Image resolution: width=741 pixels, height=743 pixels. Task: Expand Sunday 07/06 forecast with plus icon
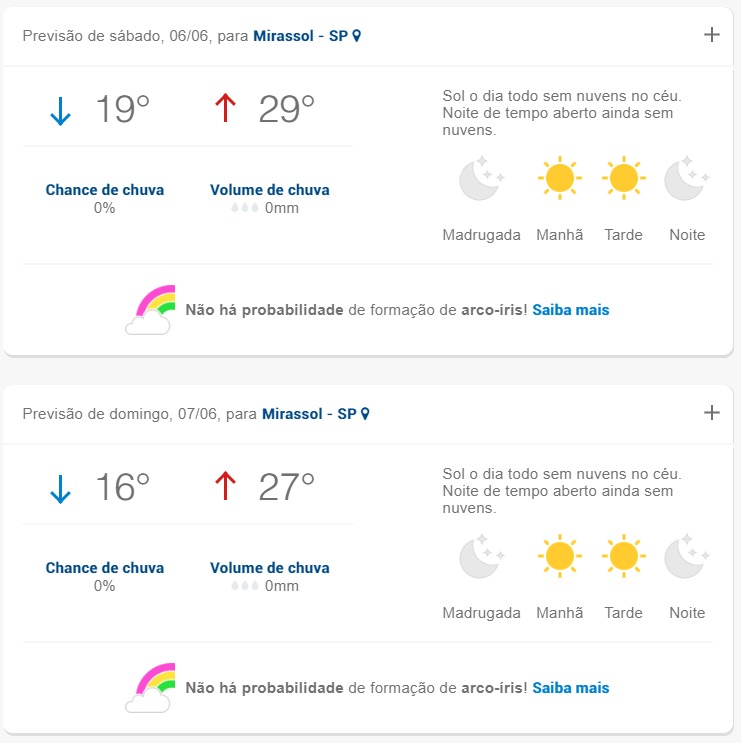point(712,412)
